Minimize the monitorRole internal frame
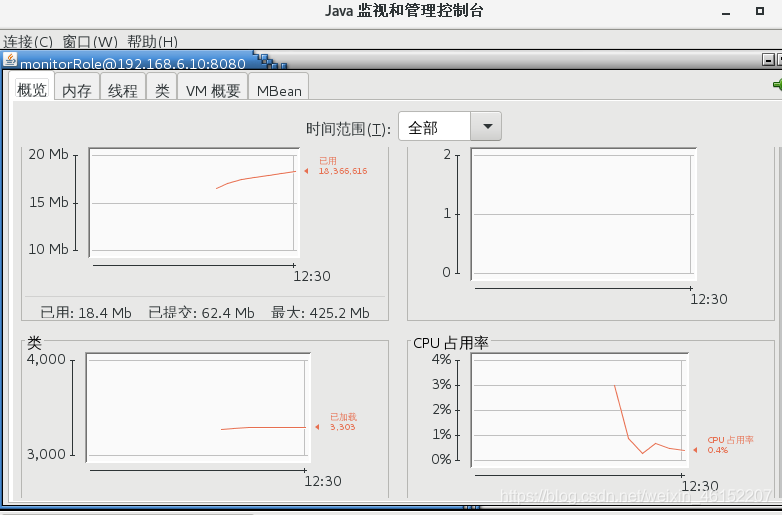The width and height of the screenshot is (782, 515). 768,60
